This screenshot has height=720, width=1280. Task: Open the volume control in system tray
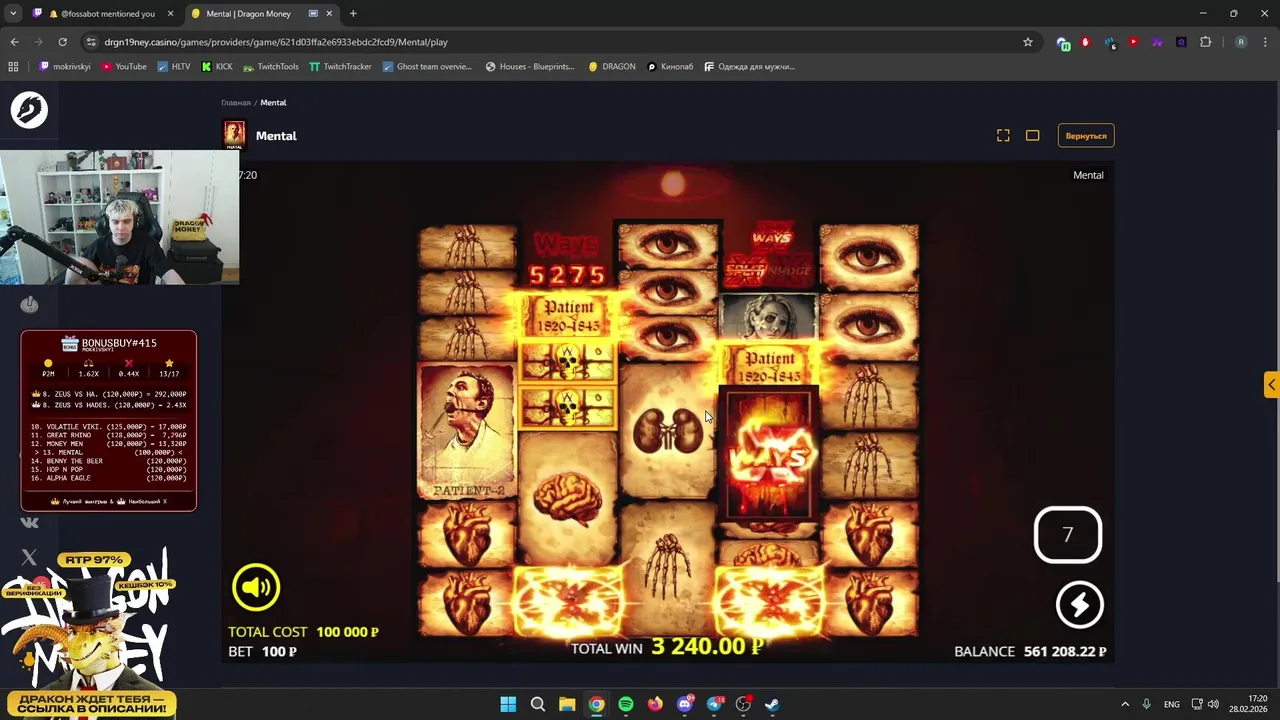coord(1213,704)
